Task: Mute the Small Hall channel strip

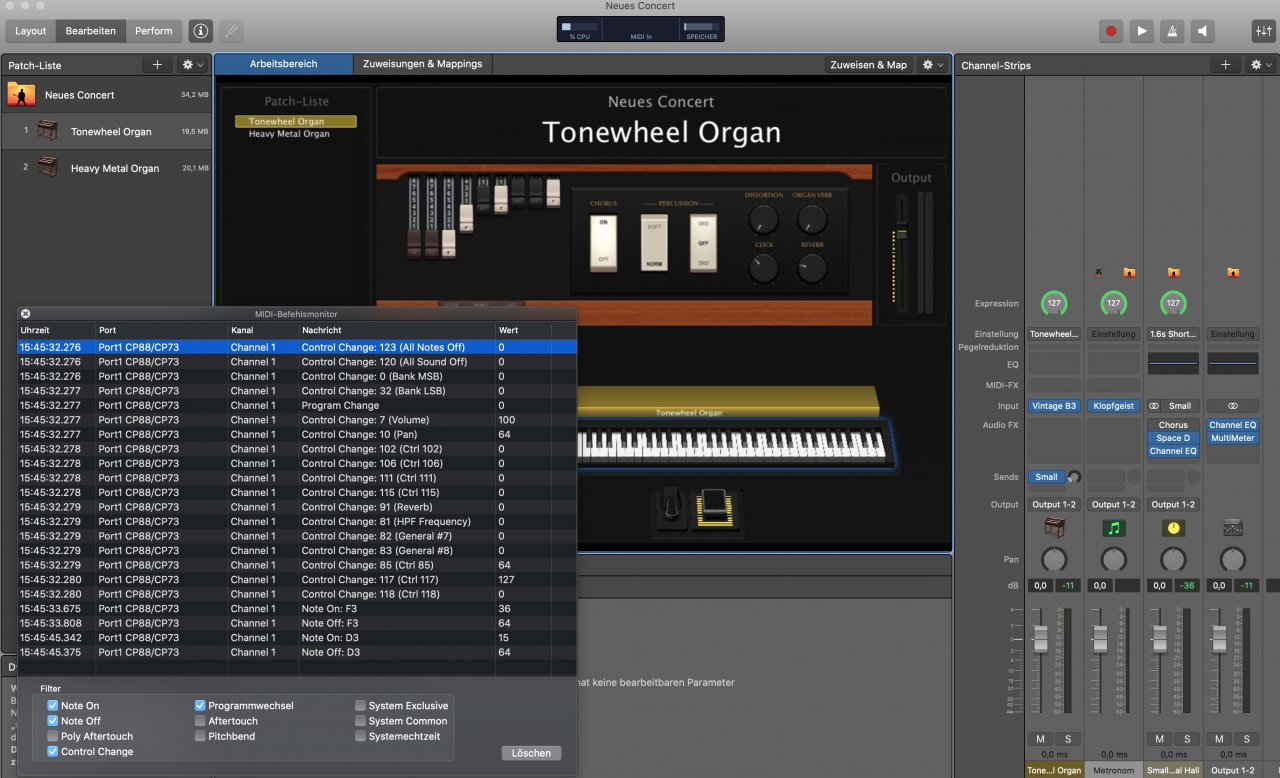Action: click(1159, 739)
